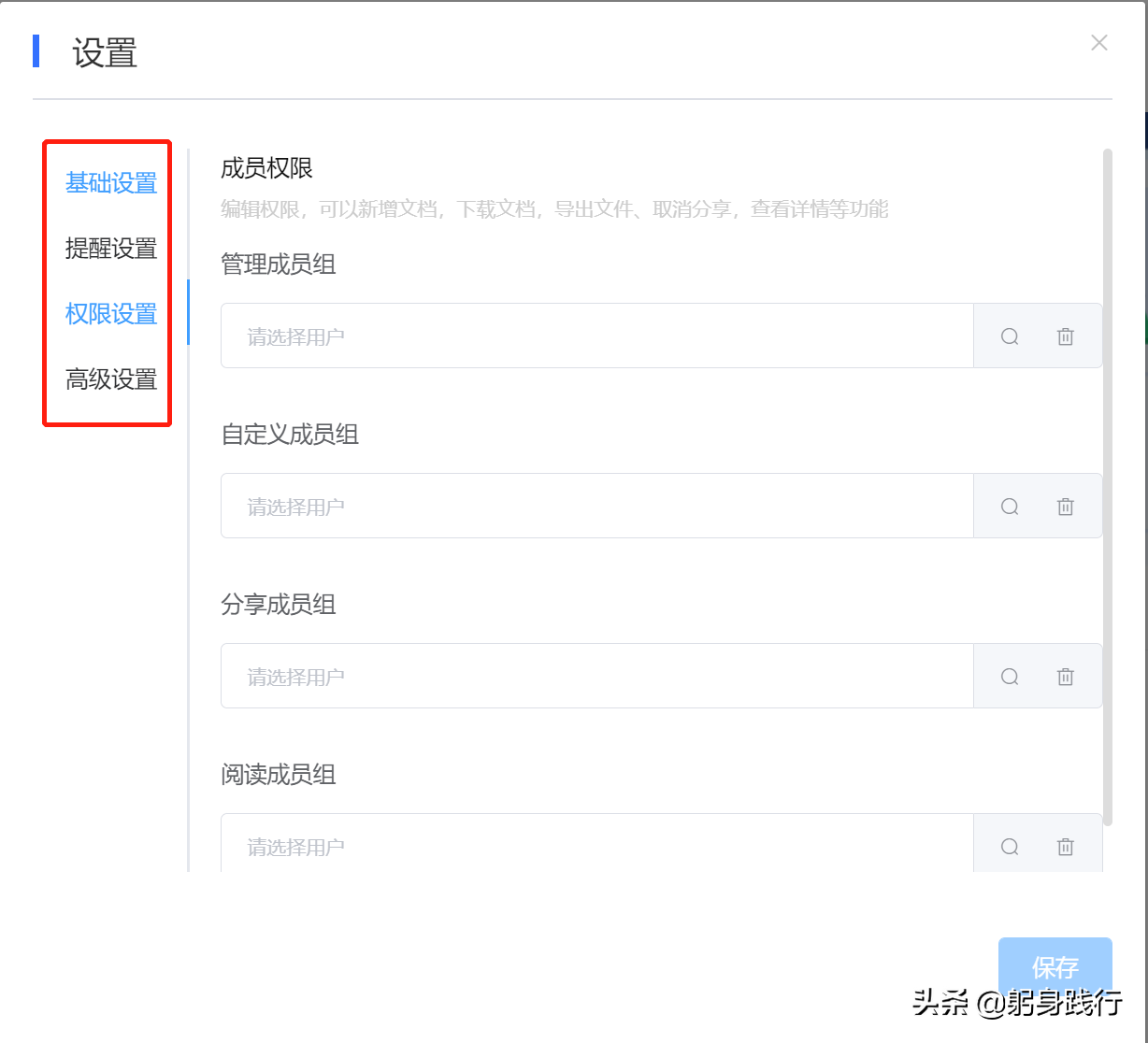Viewport: 1148px width, 1043px height.
Task: Click the 保存 button
Action: coord(1055,966)
